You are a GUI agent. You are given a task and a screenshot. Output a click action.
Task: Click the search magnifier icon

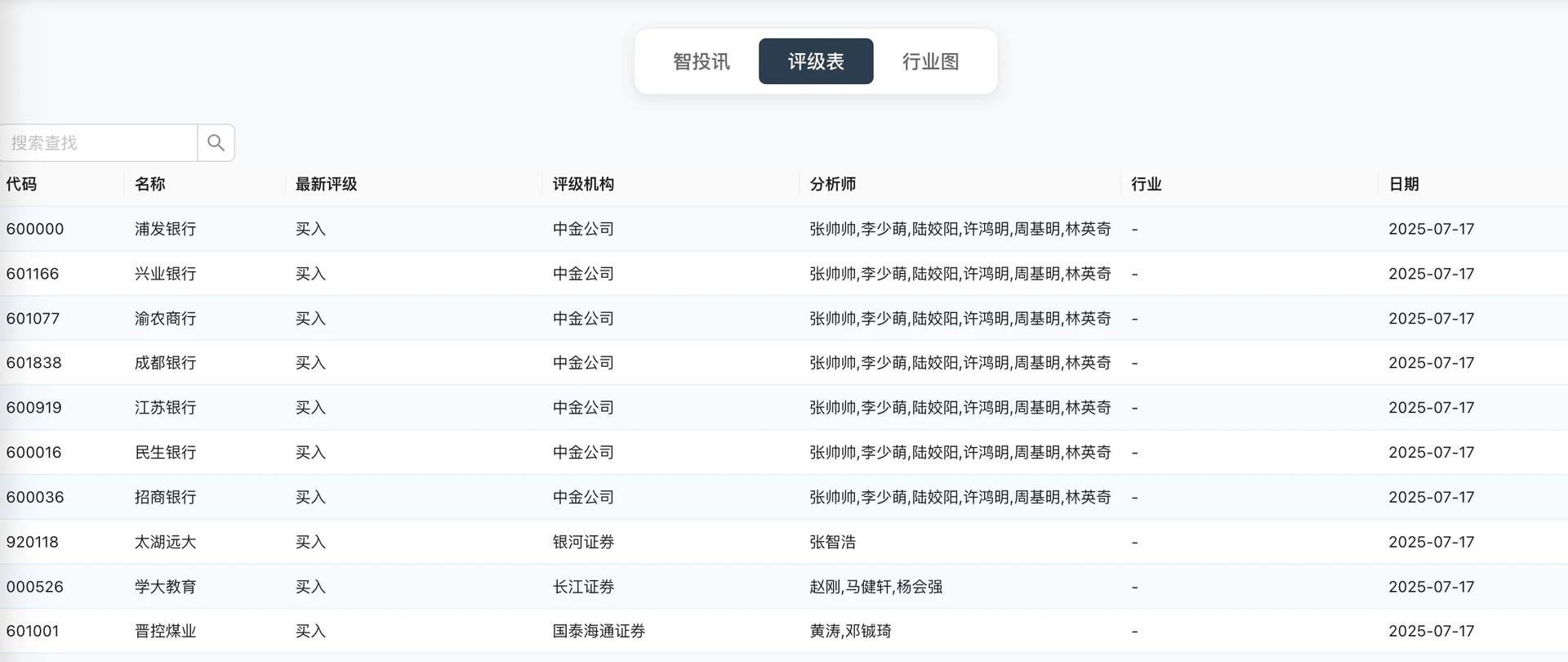(x=216, y=143)
